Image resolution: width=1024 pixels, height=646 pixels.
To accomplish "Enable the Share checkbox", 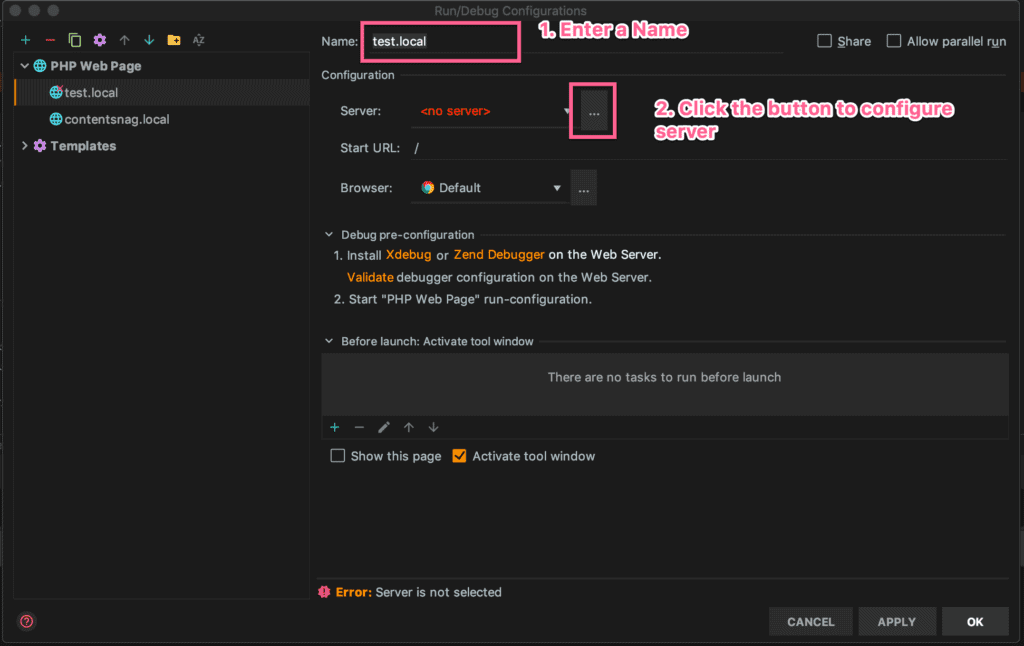I will 824,41.
